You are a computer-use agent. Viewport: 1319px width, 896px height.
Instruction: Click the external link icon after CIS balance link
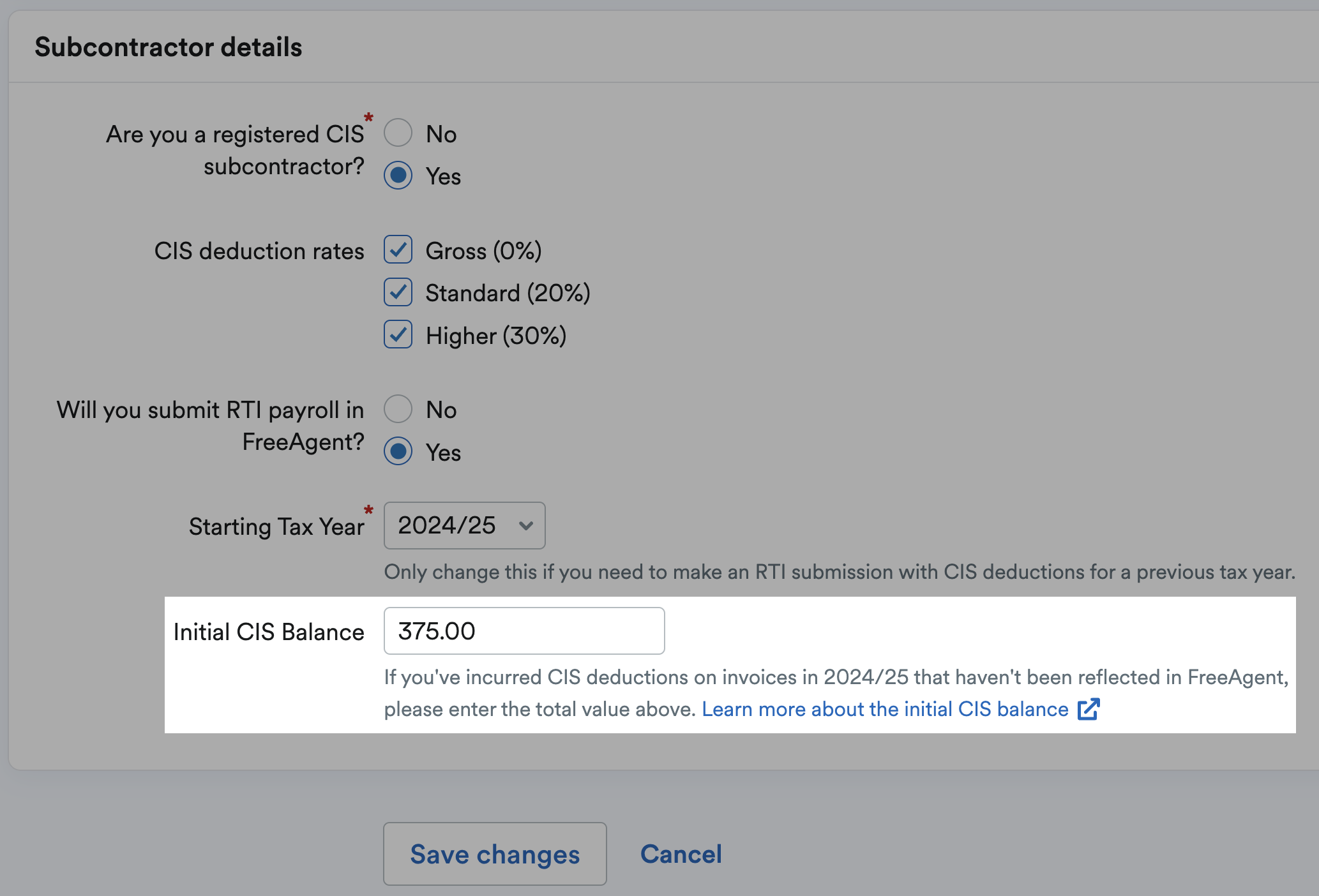pyautogui.click(x=1089, y=709)
